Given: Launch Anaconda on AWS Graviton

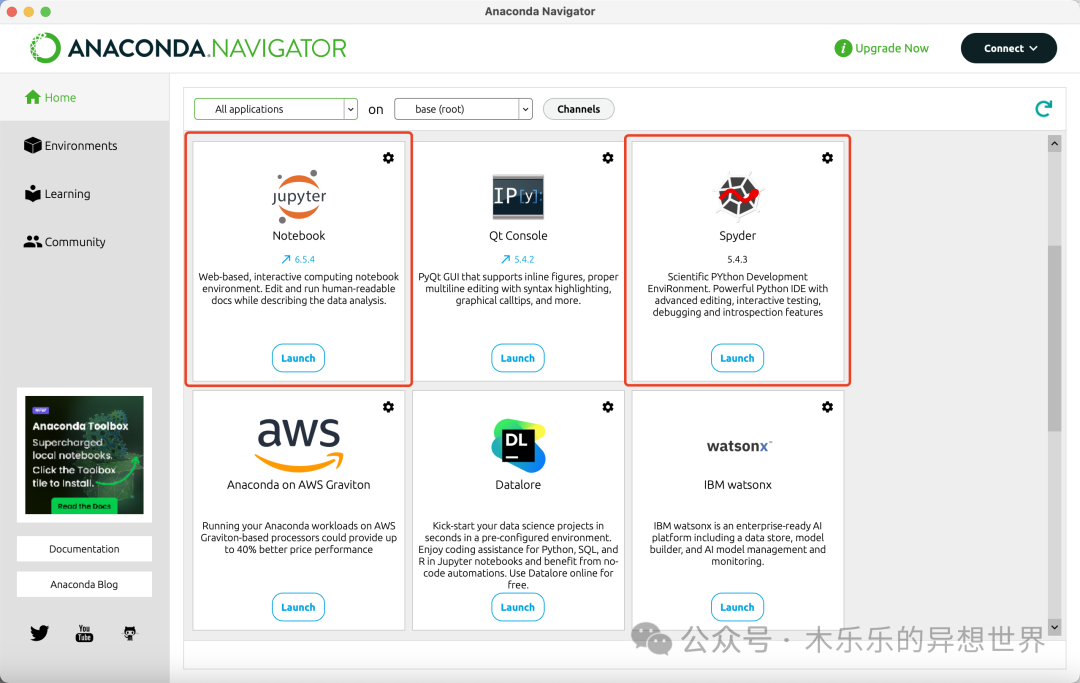Looking at the screenshot, I should pyautogui.click(x=298, y=607).
